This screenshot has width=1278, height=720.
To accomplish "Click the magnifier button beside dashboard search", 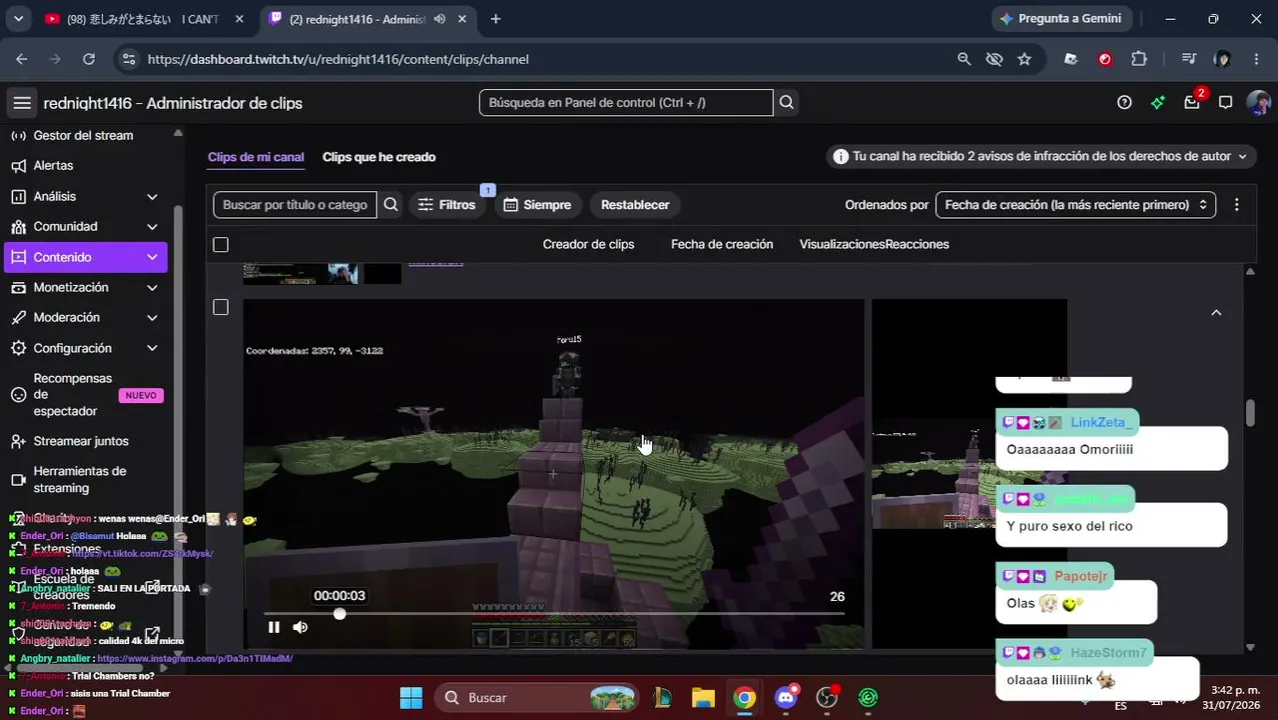I will click(786, 102).
